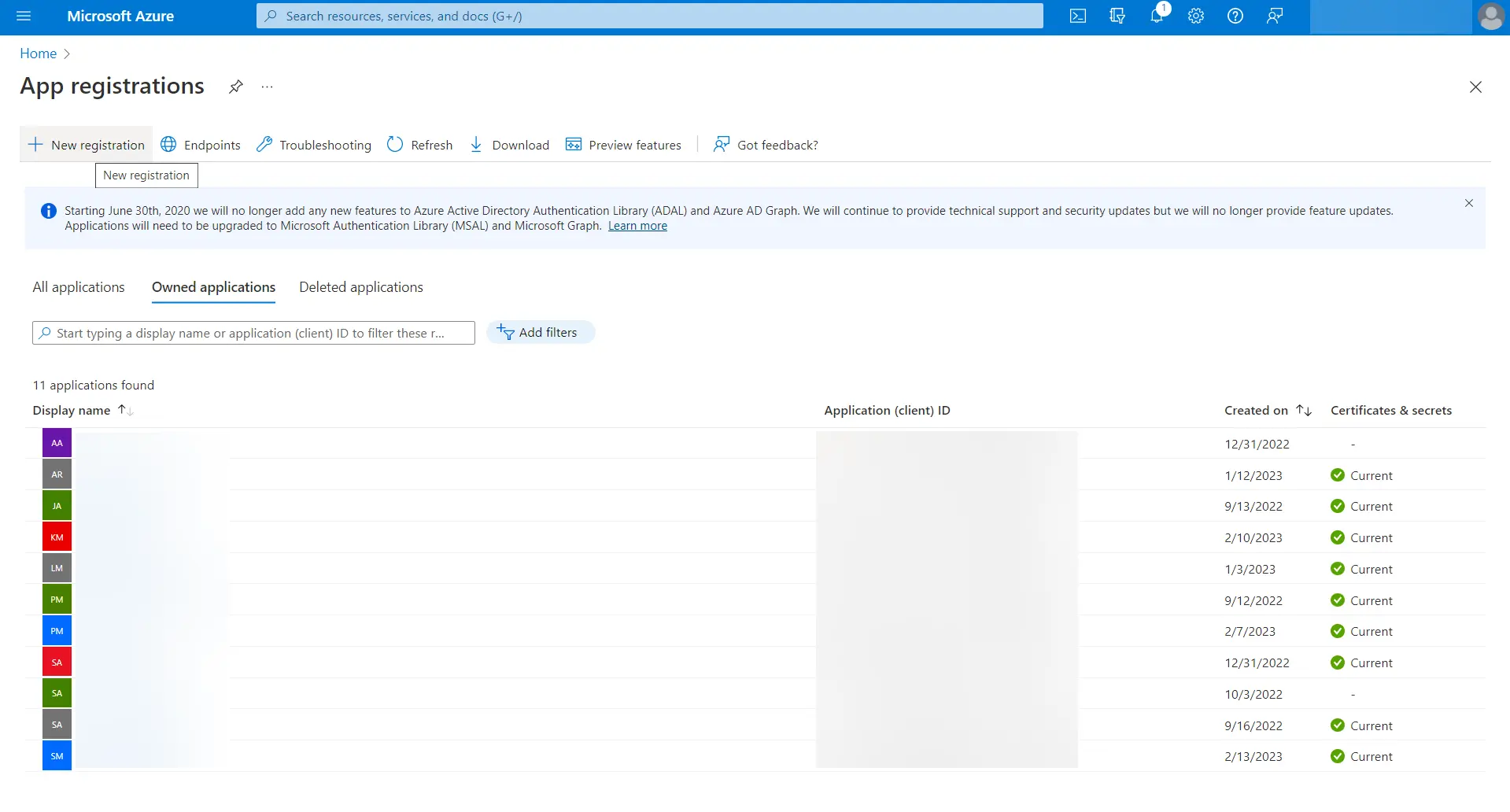1510x812 pixels.
Task: Click the green SA application icon
Action: coord(57,693)
